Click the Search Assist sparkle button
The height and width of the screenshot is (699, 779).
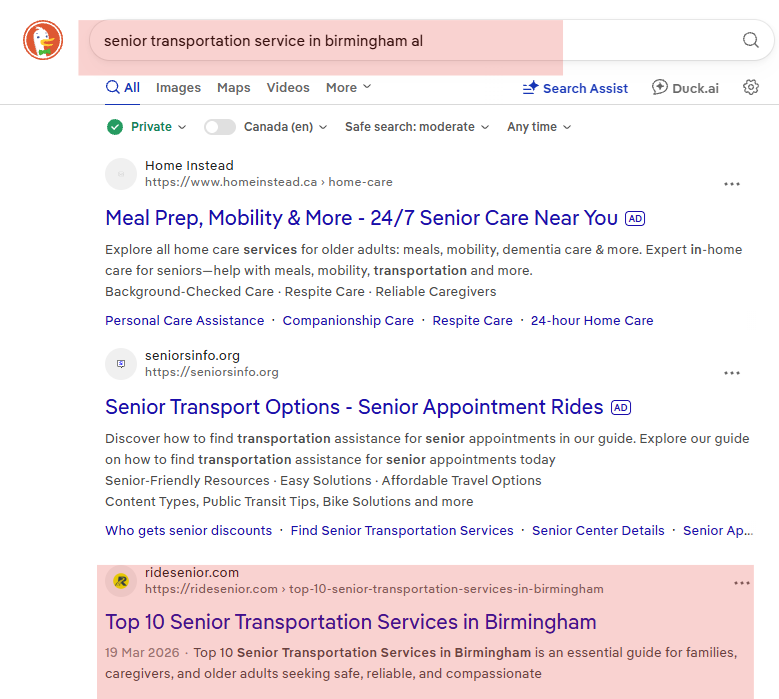coord(575,88)
